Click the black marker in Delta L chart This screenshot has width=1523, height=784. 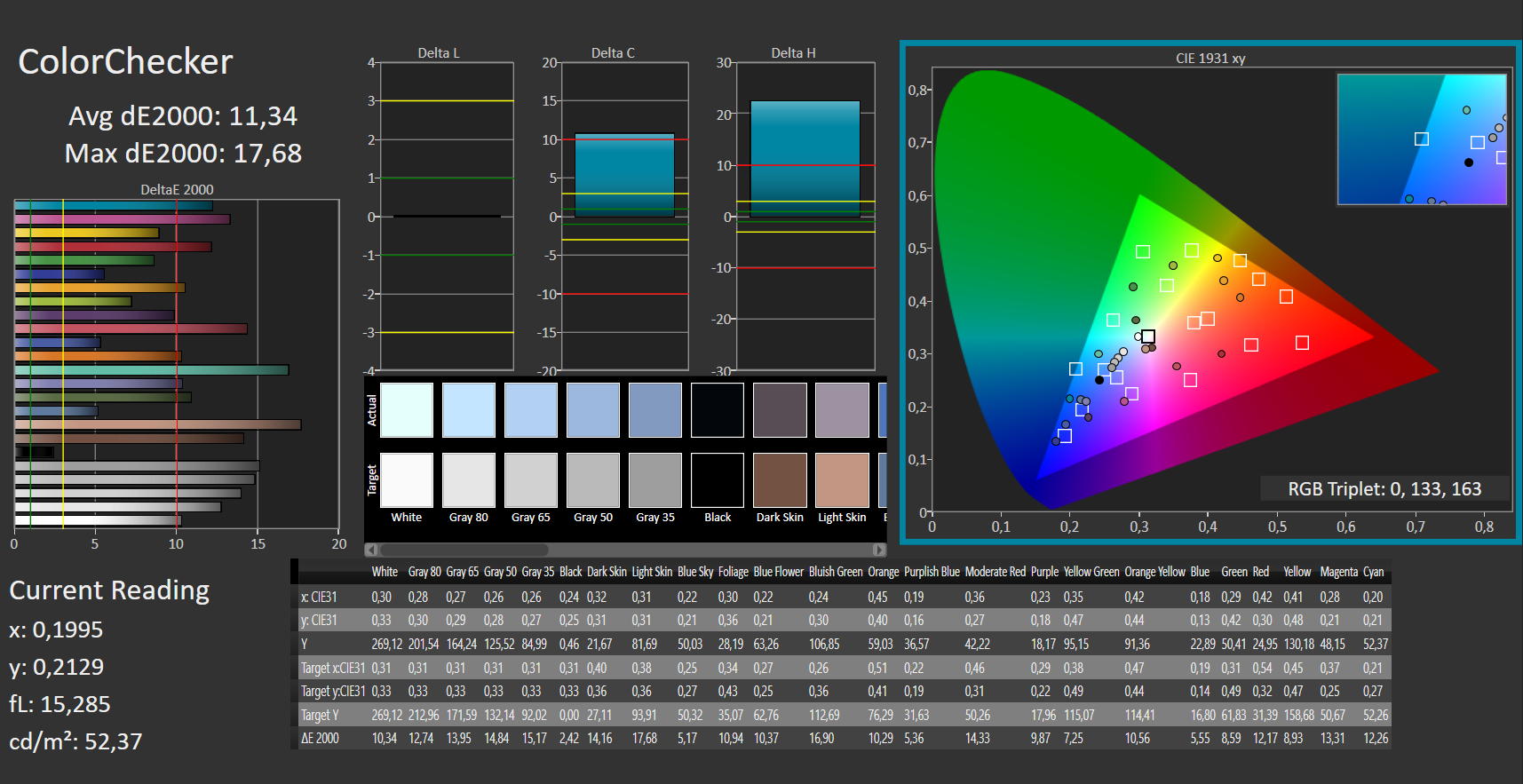click(x=447, y=216)
